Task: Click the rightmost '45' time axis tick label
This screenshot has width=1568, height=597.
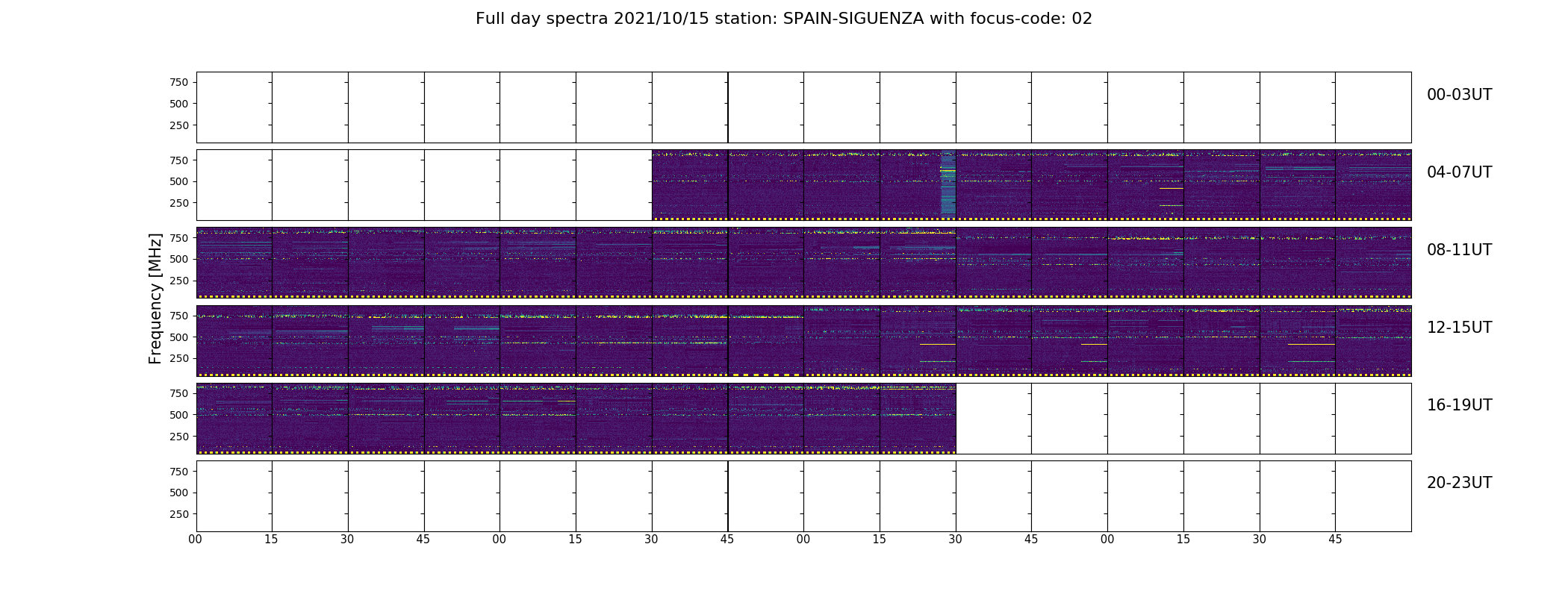Action: [1335, 540]
